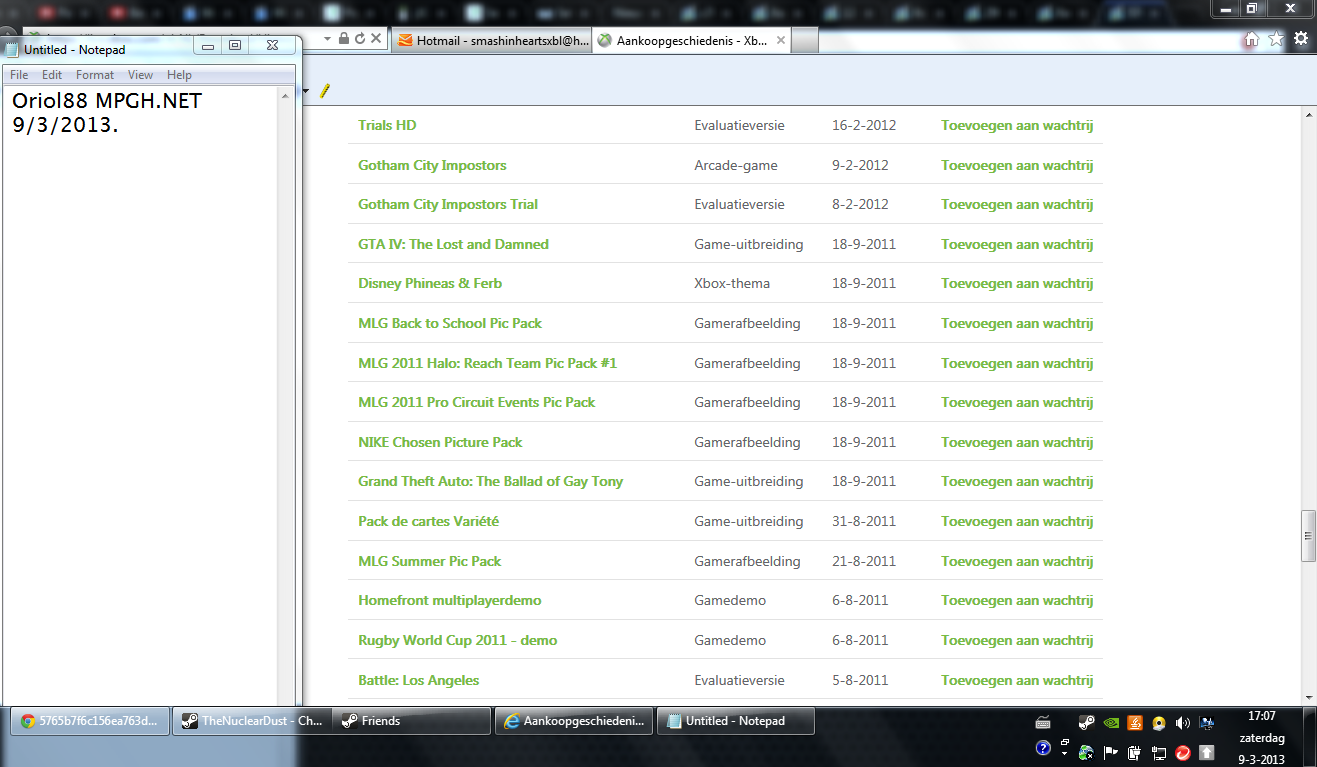Click the page scrollbar down arrow
Screen dimensions: 1317x767
1307,697
